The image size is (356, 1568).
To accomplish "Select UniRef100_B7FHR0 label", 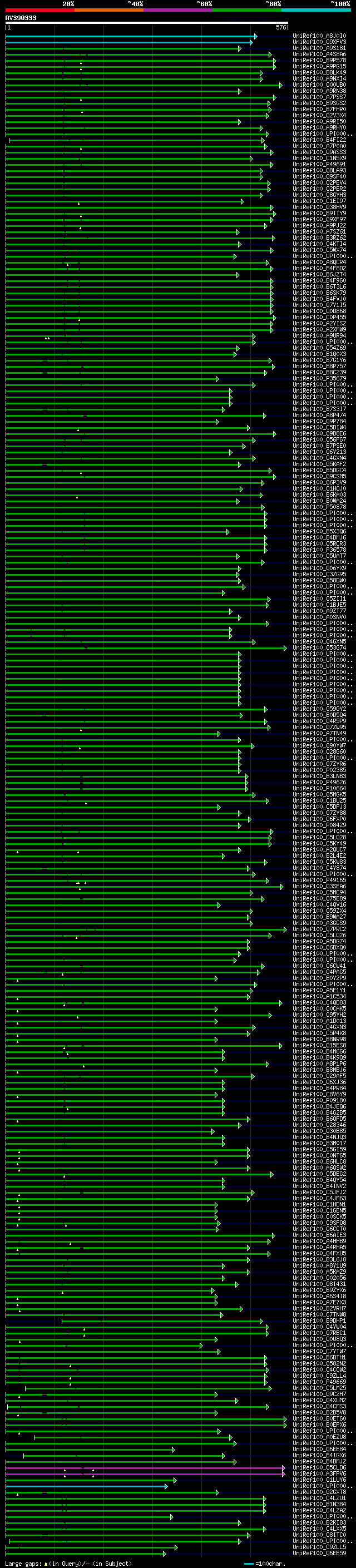I will tap(319, 109).
